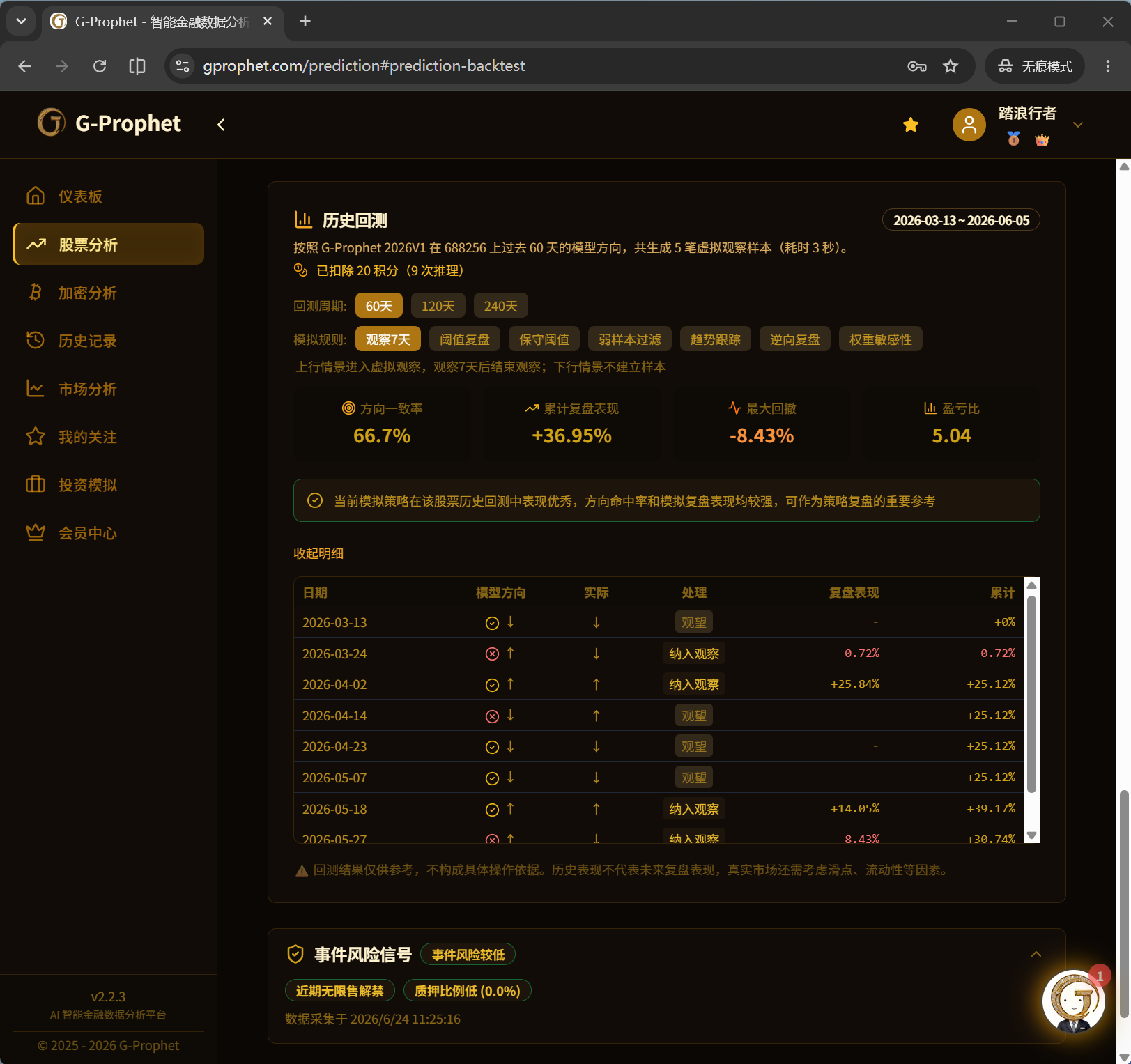Select the 120天 backtest period
The image size is (1131, 1064).
point(438,306)
